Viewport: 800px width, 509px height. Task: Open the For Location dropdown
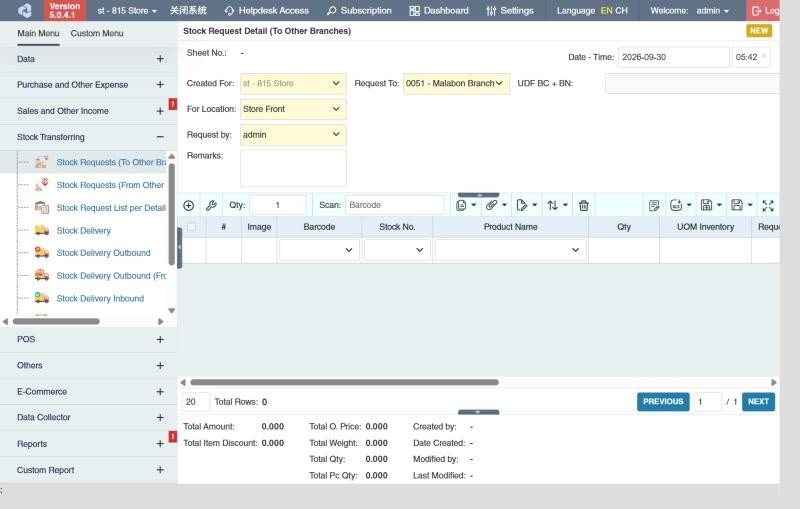(293, 109)
